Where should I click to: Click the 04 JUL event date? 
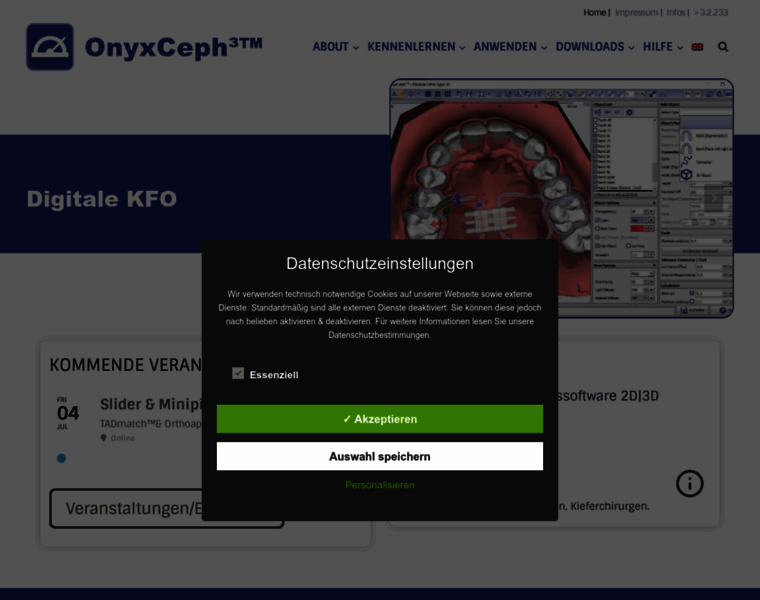click(x=67, y=413)
